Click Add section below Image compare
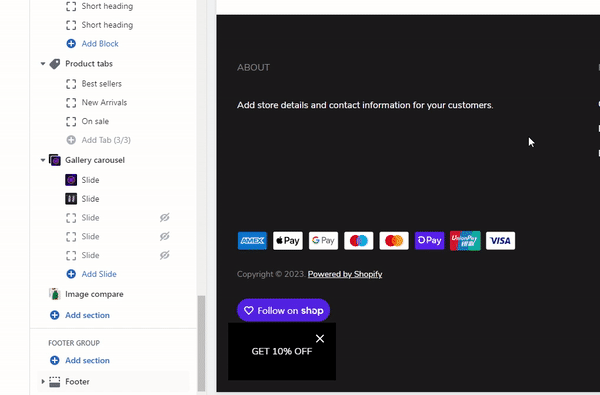600x395 pixels. pyautogui.click(x=87, y=315)
